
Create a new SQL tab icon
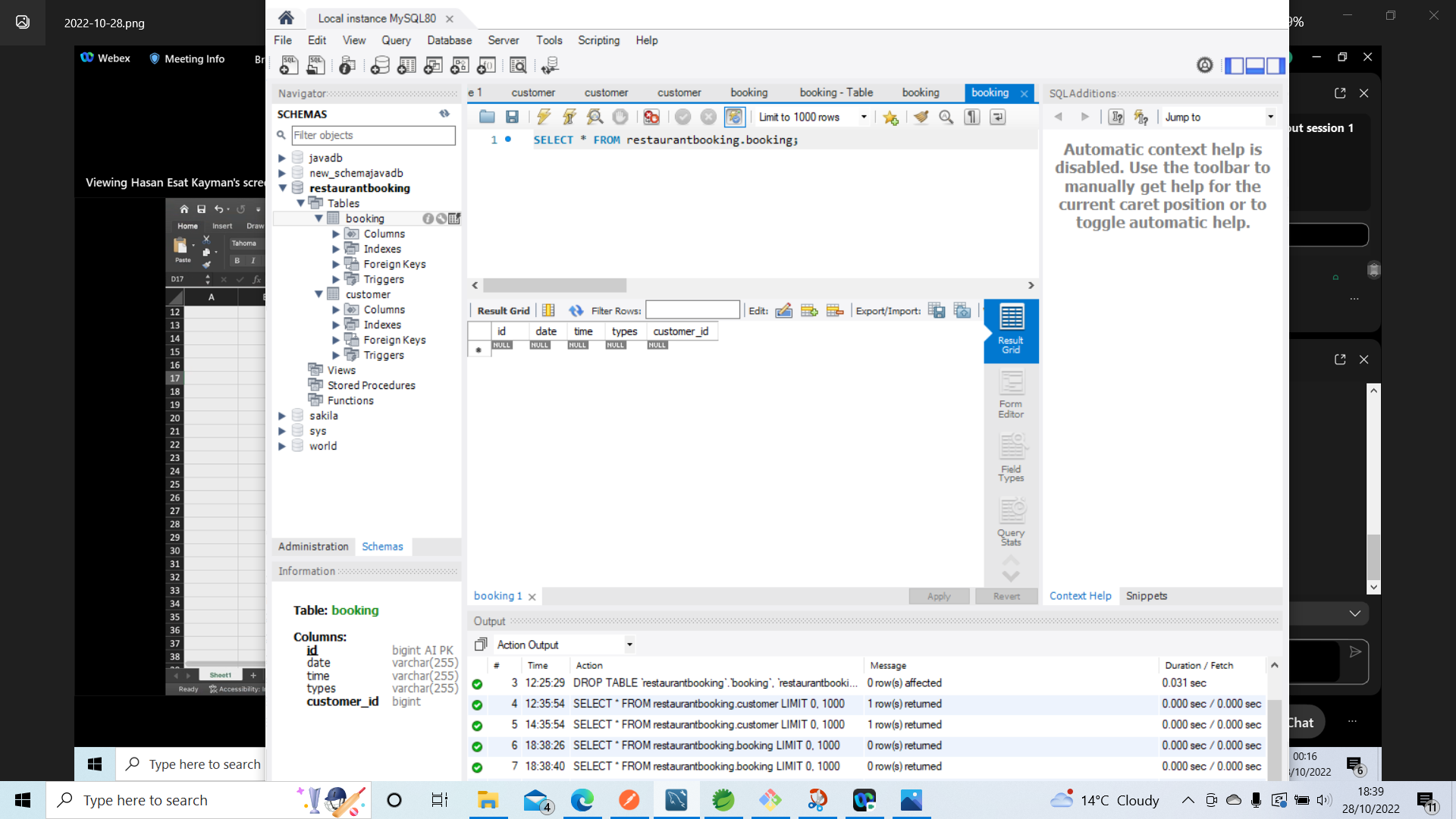[x=288, y=66]
